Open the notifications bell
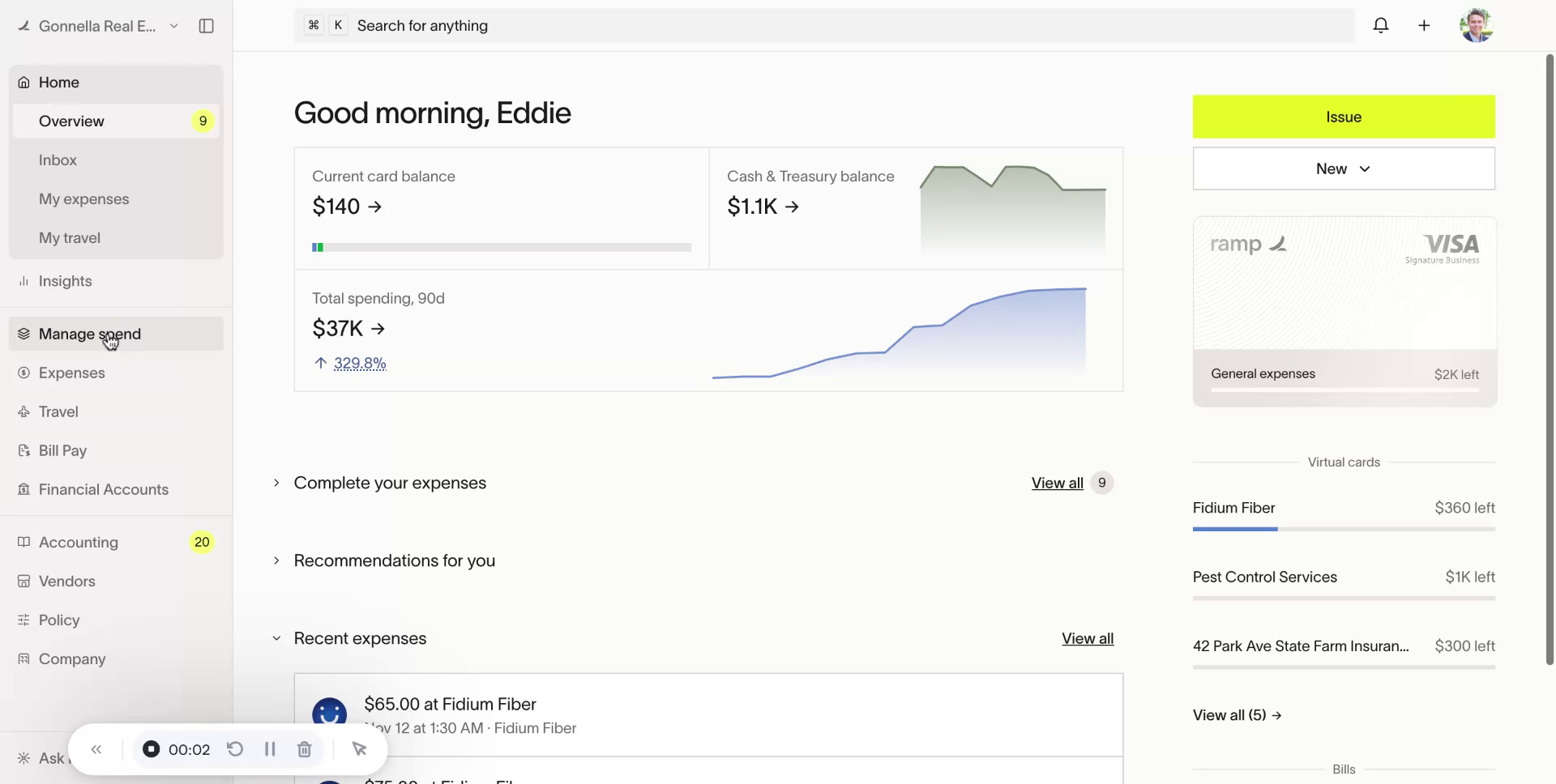Screen dimensions: 1556x784 click(1381, 25)
